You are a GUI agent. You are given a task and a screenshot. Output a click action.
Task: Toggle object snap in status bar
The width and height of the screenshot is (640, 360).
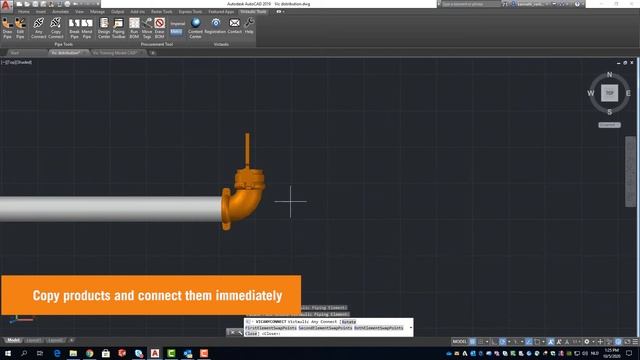pos(537,342)
